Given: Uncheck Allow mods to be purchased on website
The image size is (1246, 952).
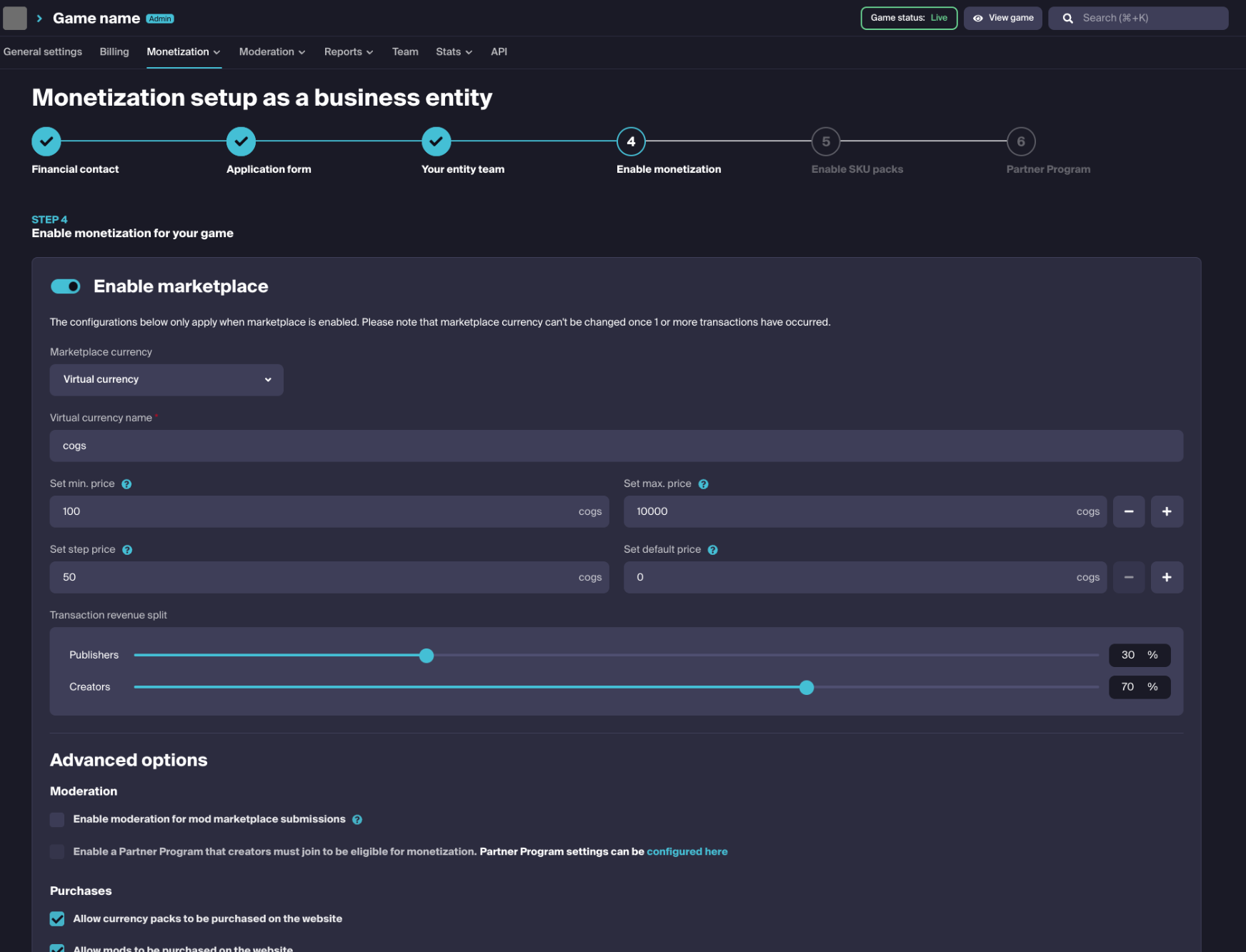Looking at the screenshot, I should pos(57,948).
